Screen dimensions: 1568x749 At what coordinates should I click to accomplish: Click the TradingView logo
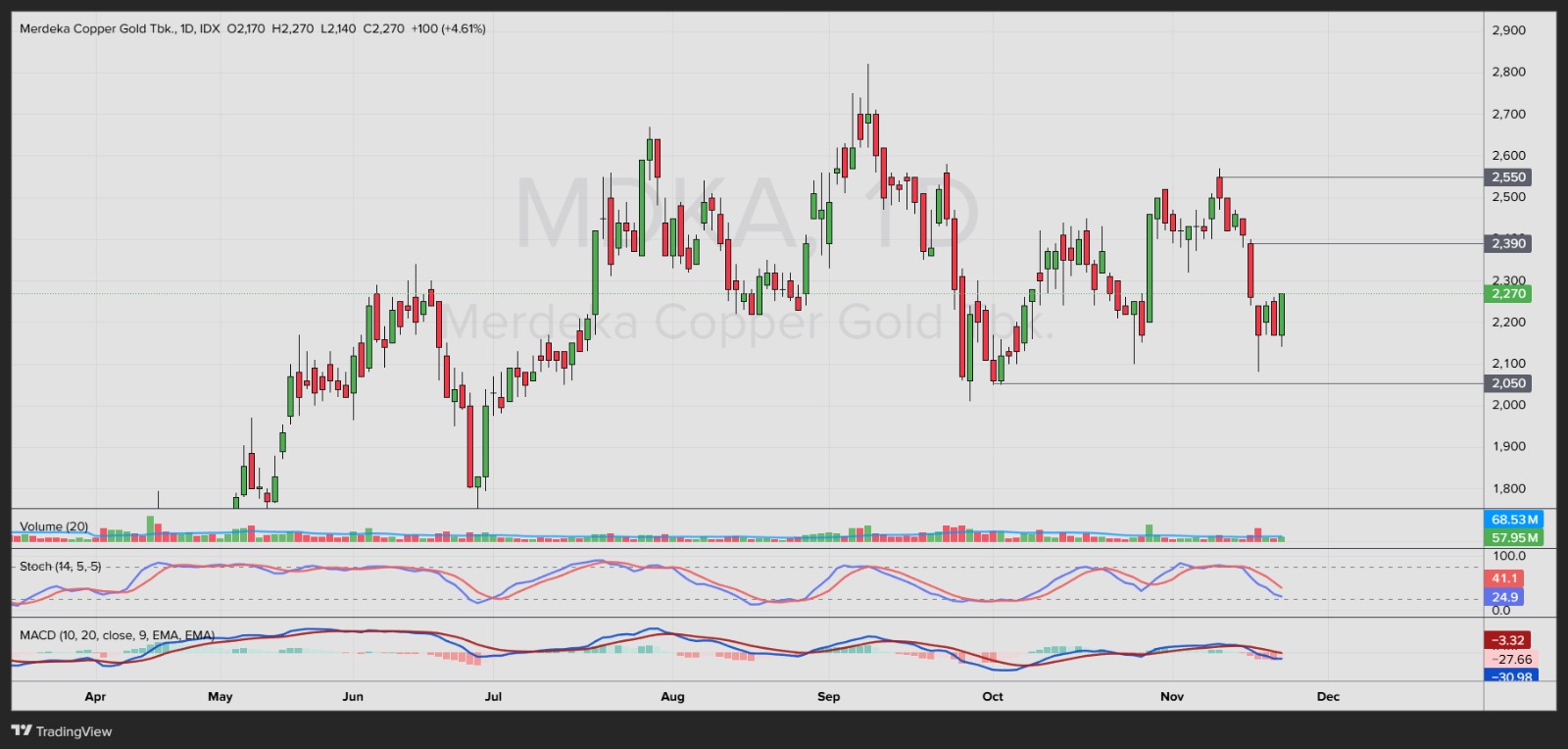[61, 731]
